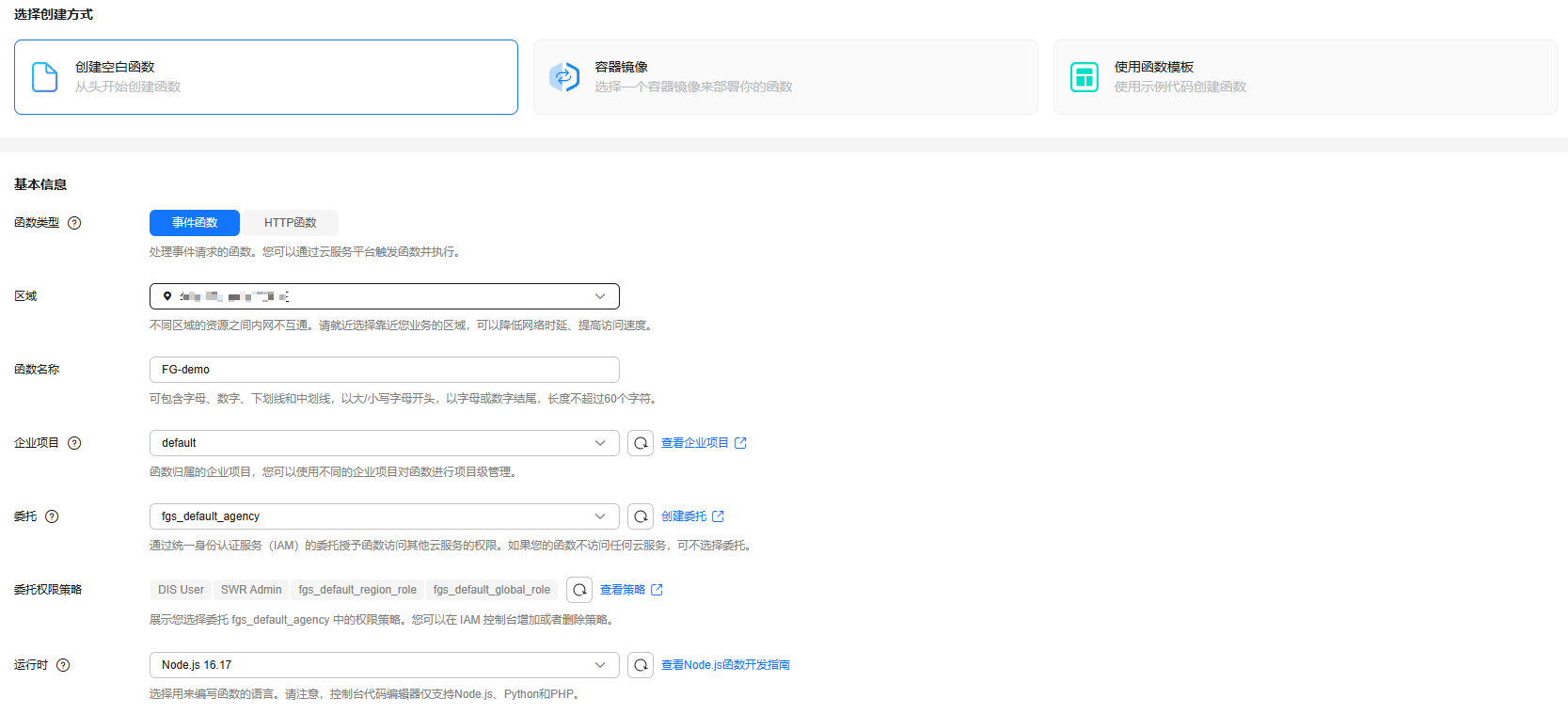Select the 使用函数模板 creation method card
This screenshot has width=1568, height=714.
(x=1305, y=77)
